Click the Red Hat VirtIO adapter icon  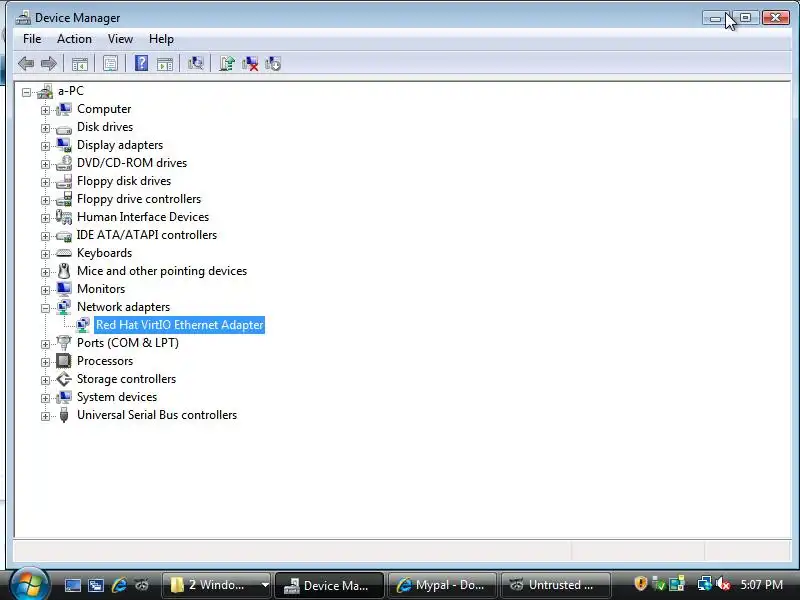pyautogui.click(x=83, y=324)
